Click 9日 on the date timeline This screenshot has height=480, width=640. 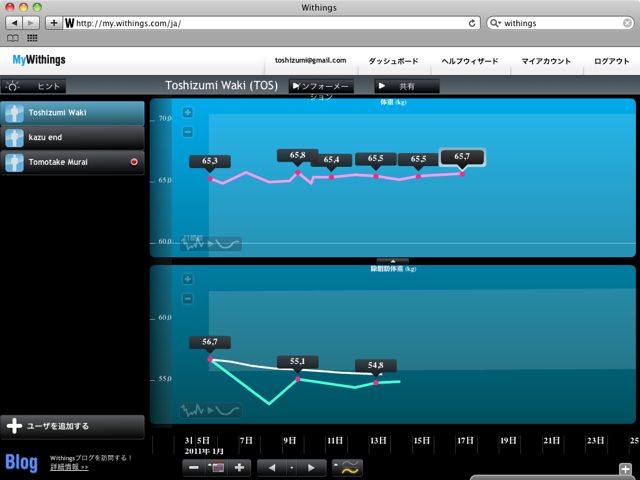coord(290,441)
